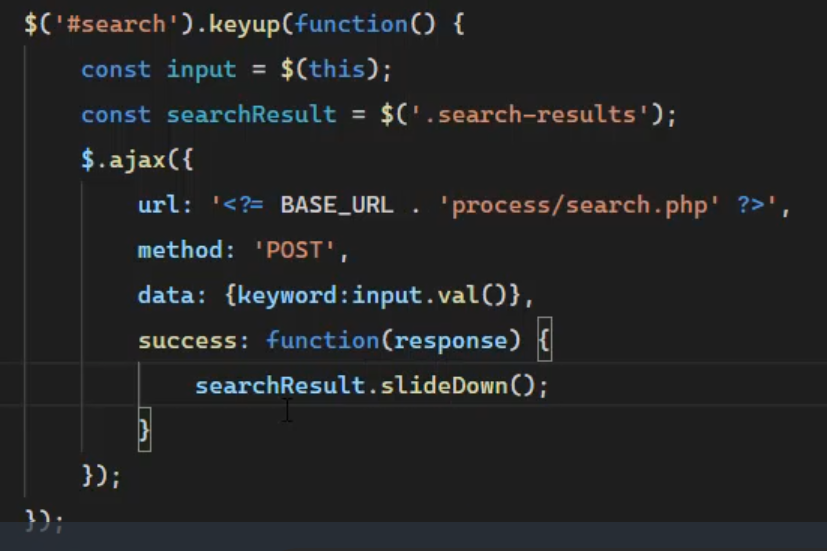Image resolution: width=827 pixels, height=551 pixels.
Task: Click input in the input.val() call
Action: 386,297
